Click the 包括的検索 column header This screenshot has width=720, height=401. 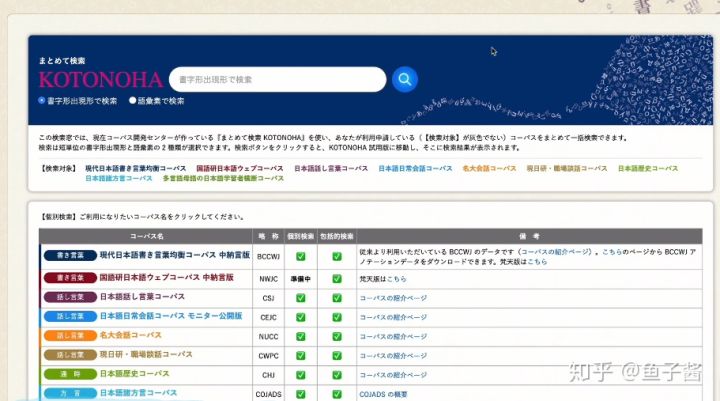click(337, 236)
